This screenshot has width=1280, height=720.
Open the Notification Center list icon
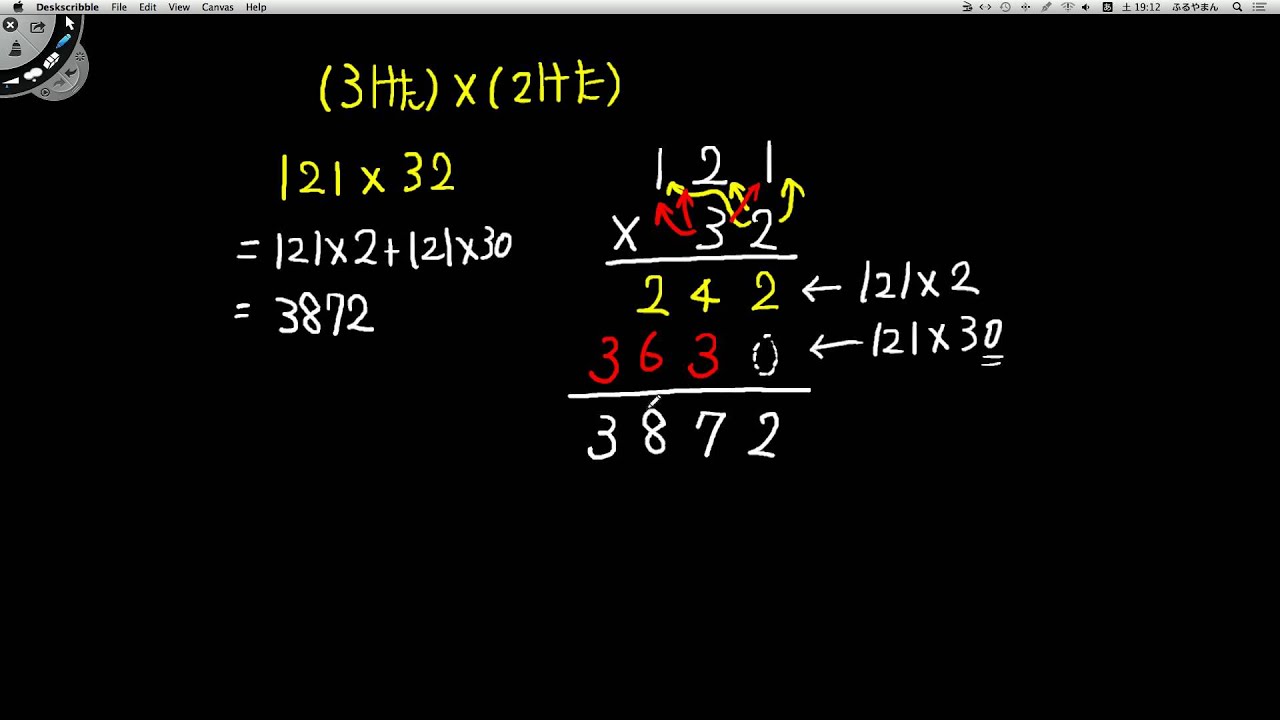pyautogui.click(x=1259, y=7)
